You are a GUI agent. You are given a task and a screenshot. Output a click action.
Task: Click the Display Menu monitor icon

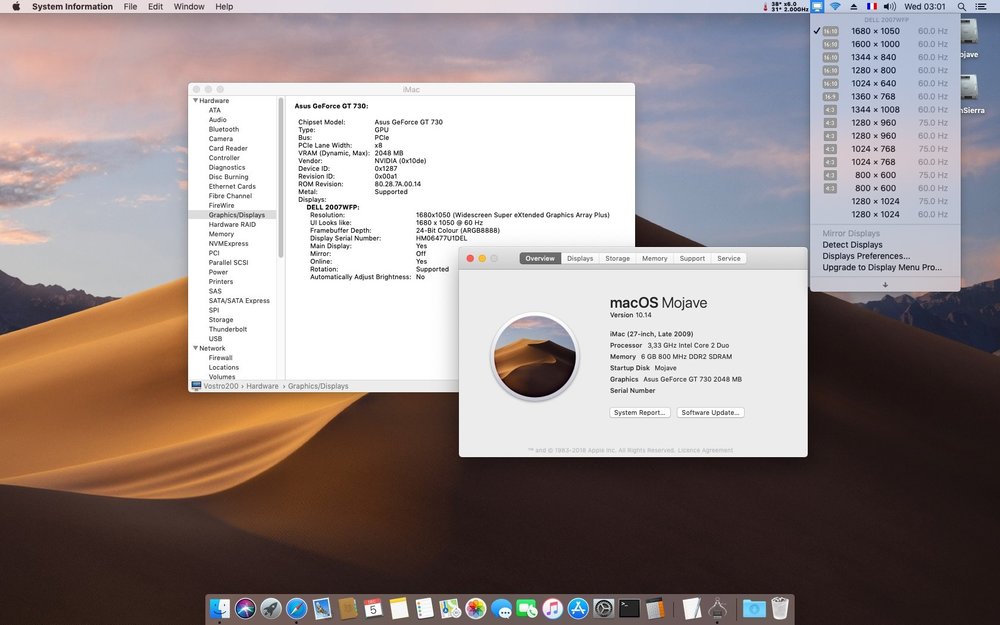815,6
